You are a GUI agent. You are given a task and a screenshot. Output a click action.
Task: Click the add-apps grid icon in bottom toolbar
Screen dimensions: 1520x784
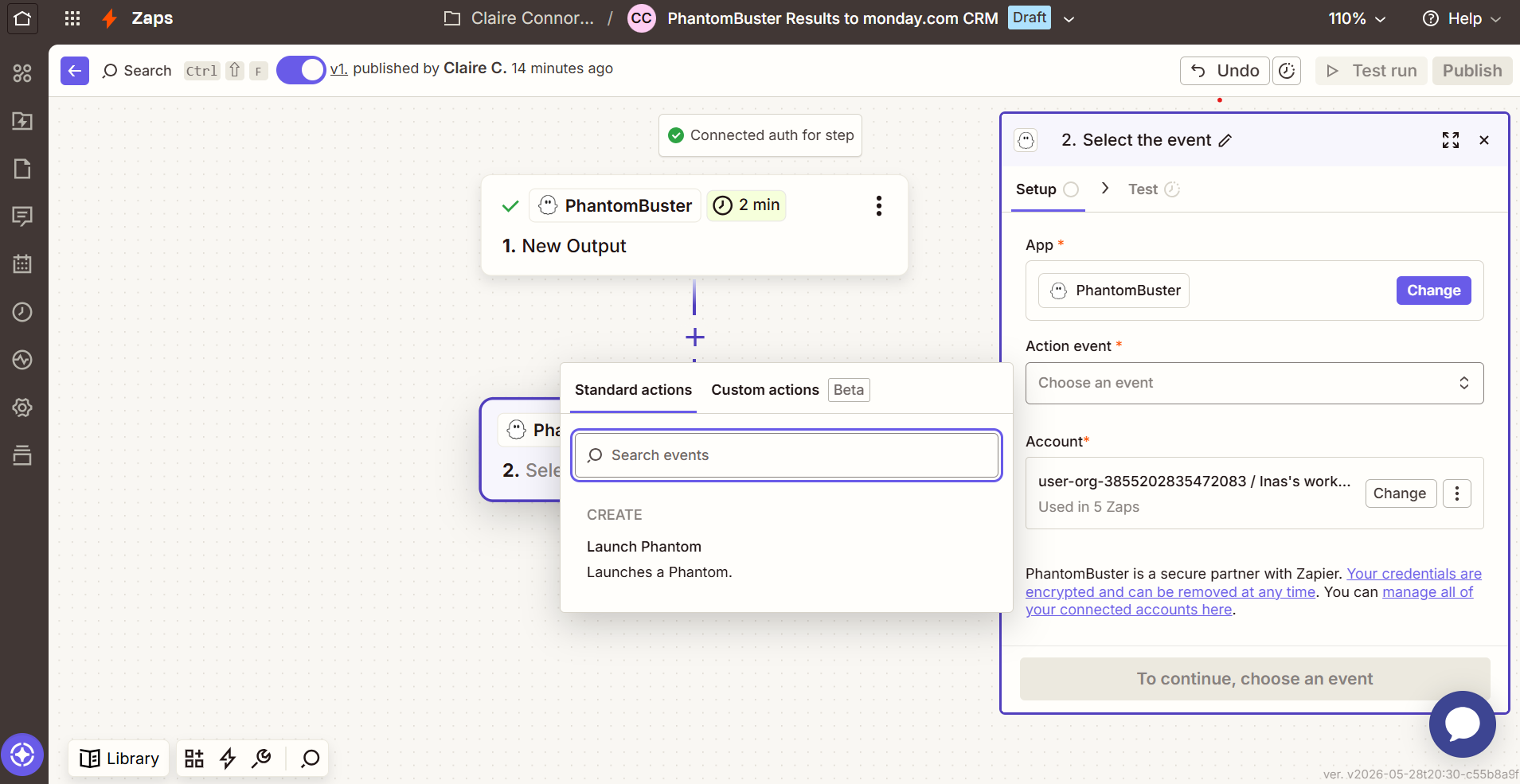coord(194,759)
